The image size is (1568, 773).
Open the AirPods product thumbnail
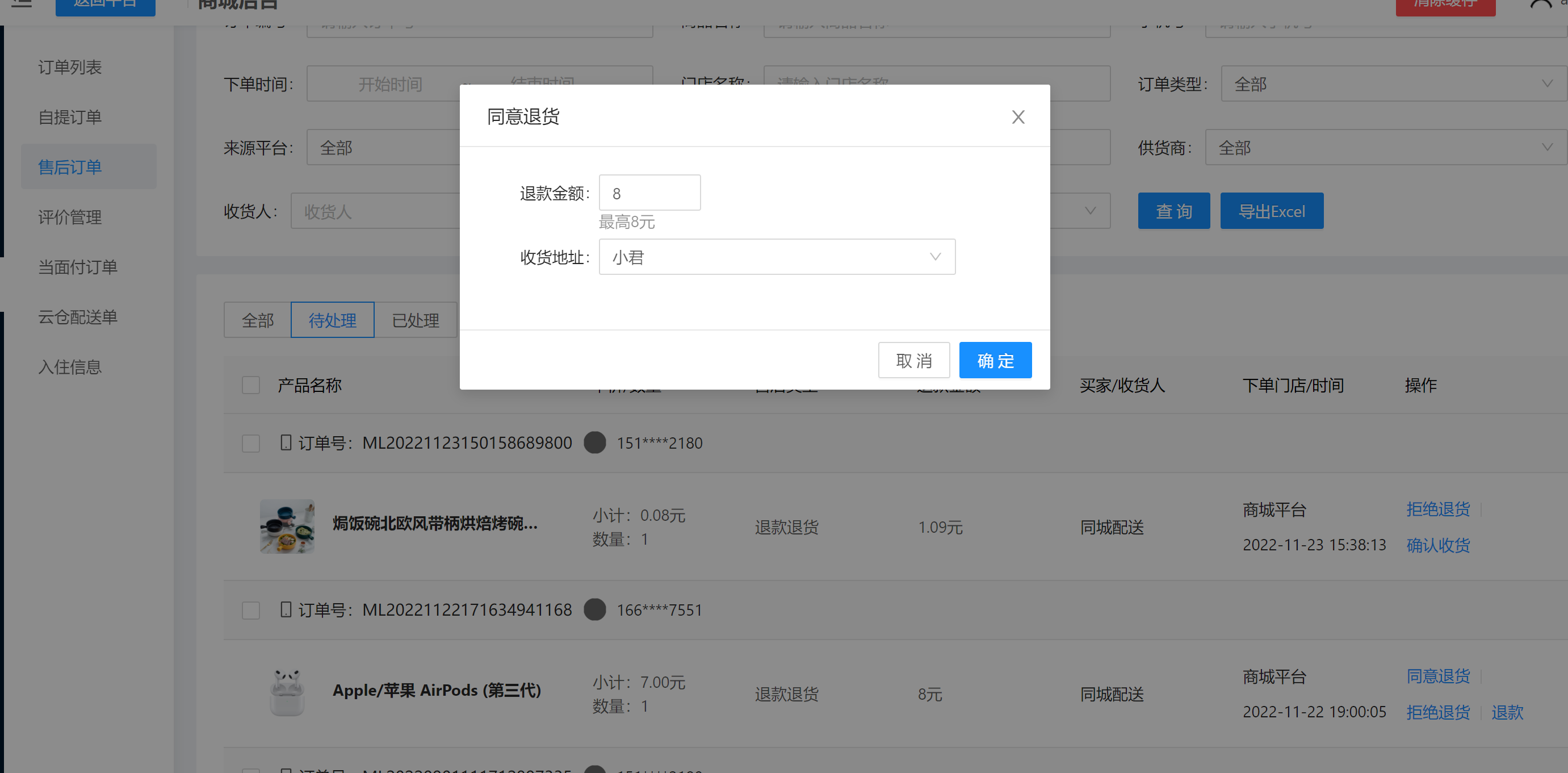point(287,693)
